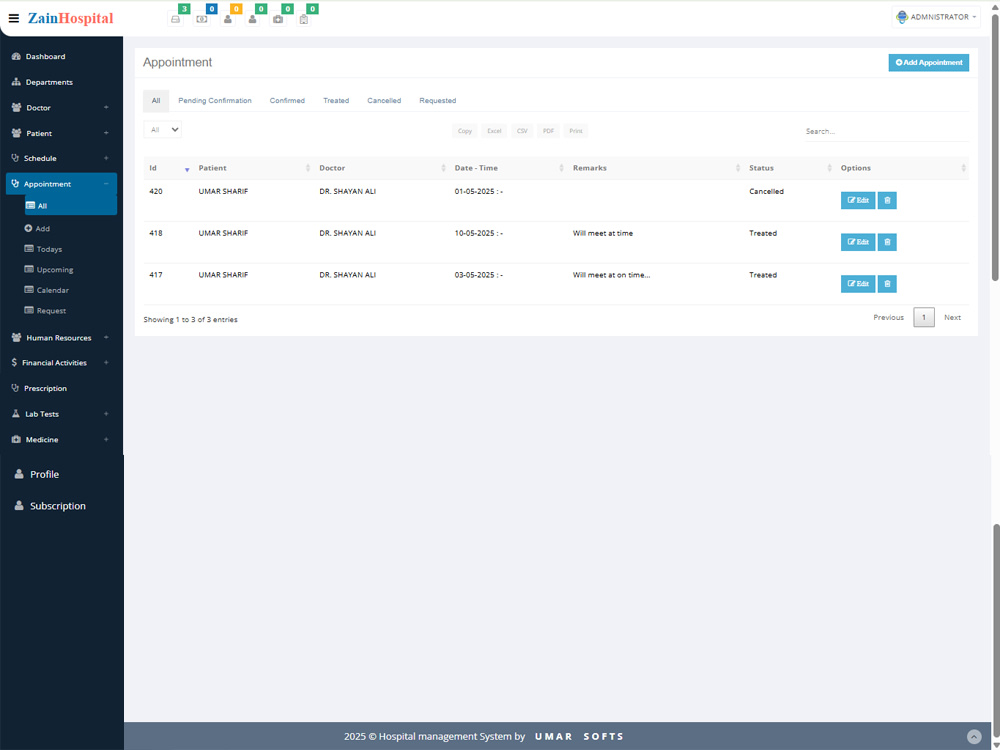Click the page vertical scrollbar
Image resolution: width=1000 pixels, height=750 pixels.
(995, 147)
